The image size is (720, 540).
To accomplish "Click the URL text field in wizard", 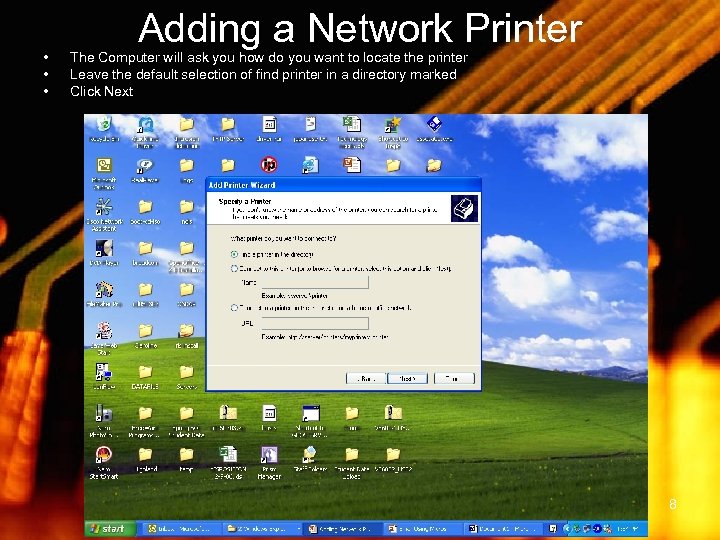I will pos(315,323).
